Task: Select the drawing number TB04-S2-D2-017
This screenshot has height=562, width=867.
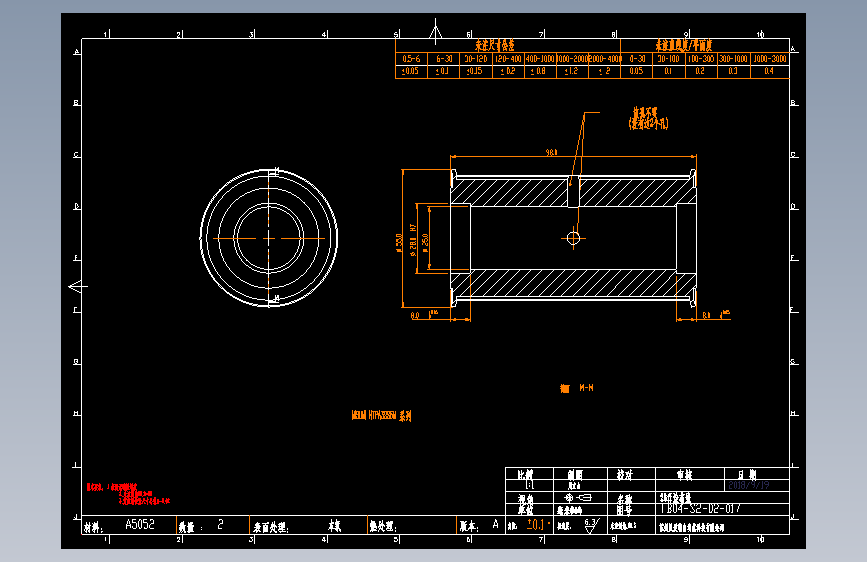Action: pos(701,508)
